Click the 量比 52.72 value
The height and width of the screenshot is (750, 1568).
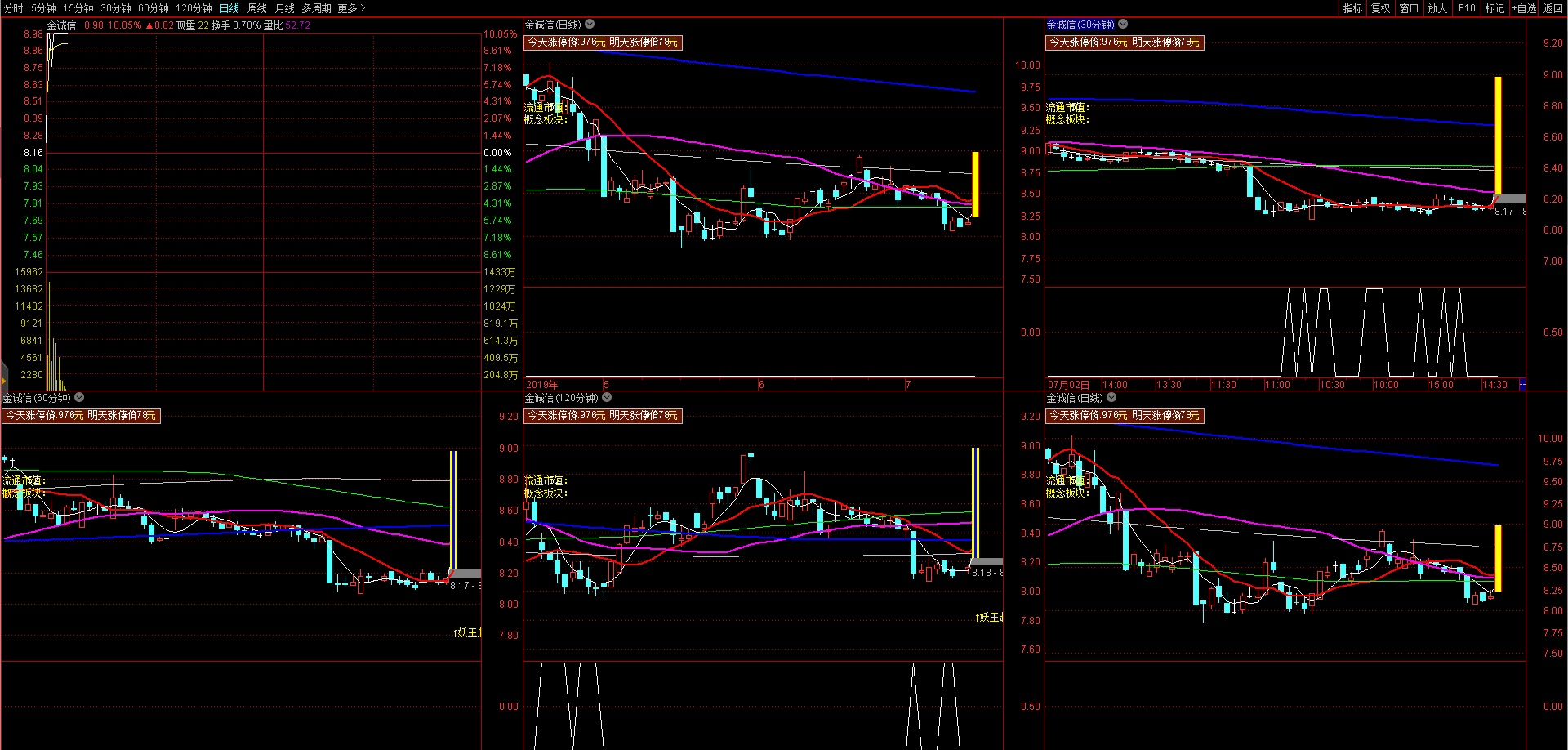coord(287,25)
